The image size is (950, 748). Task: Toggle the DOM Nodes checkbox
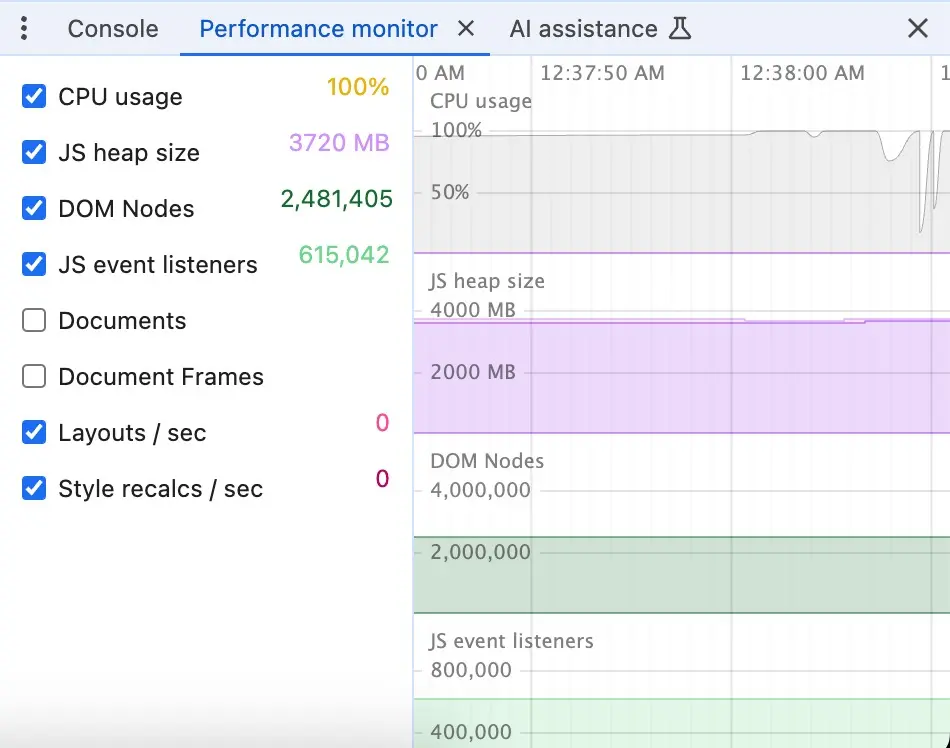point(34,208)
